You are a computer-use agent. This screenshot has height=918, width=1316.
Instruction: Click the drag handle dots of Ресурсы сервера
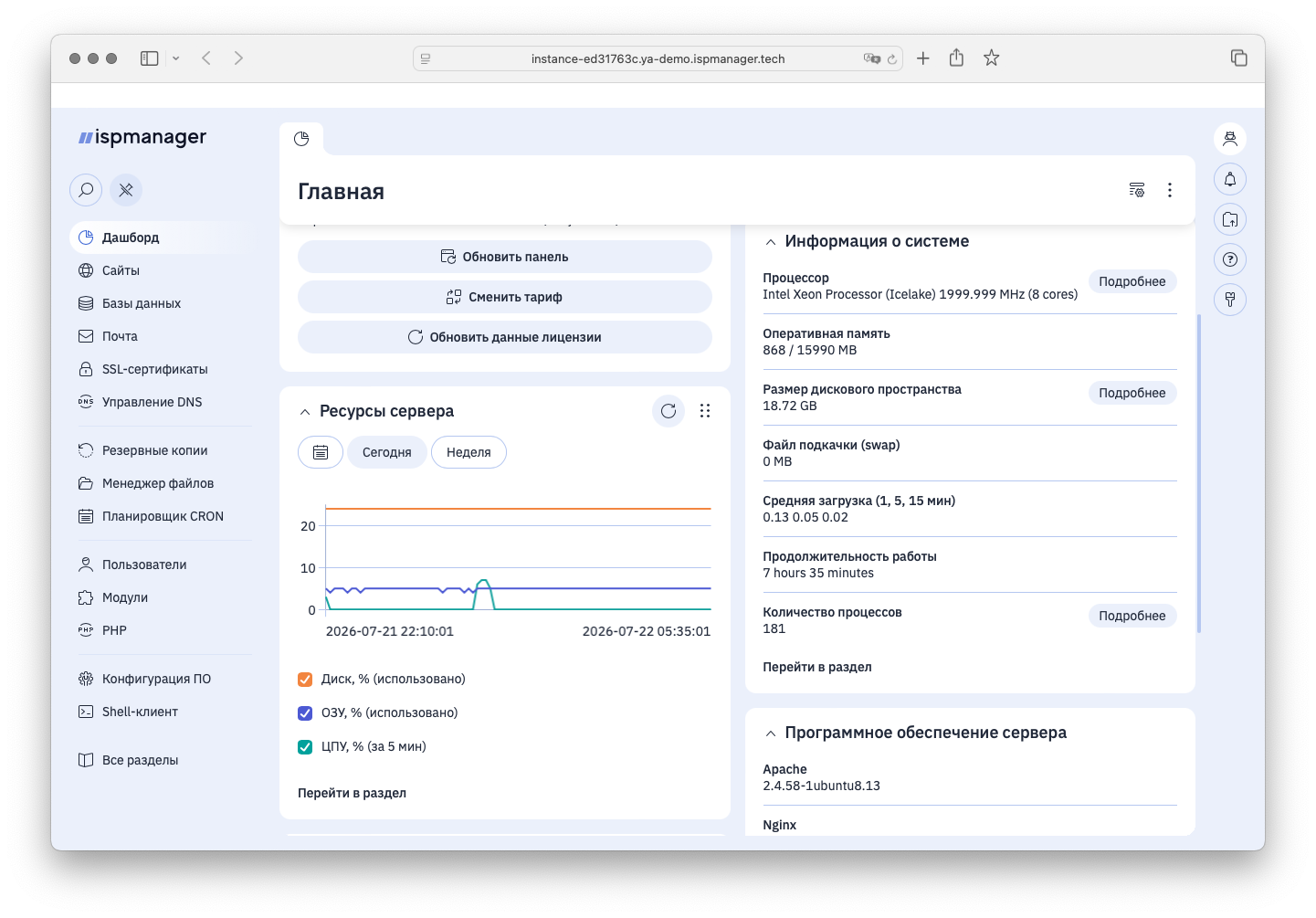[705, 411]
